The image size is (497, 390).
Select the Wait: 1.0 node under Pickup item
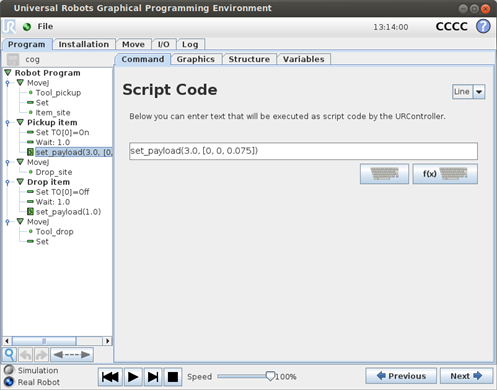pyautogui.click(x=53, y=142)
